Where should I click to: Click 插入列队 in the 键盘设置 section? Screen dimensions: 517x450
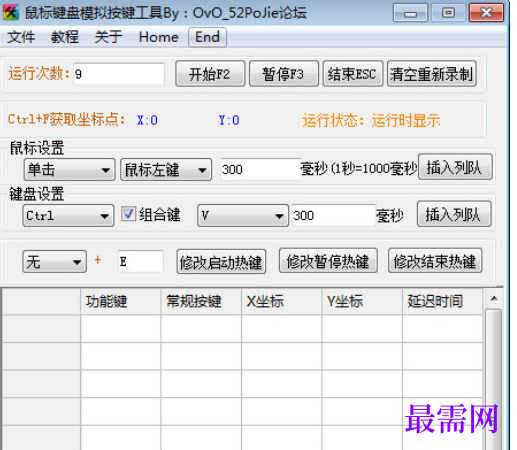(x=454, y=214)
